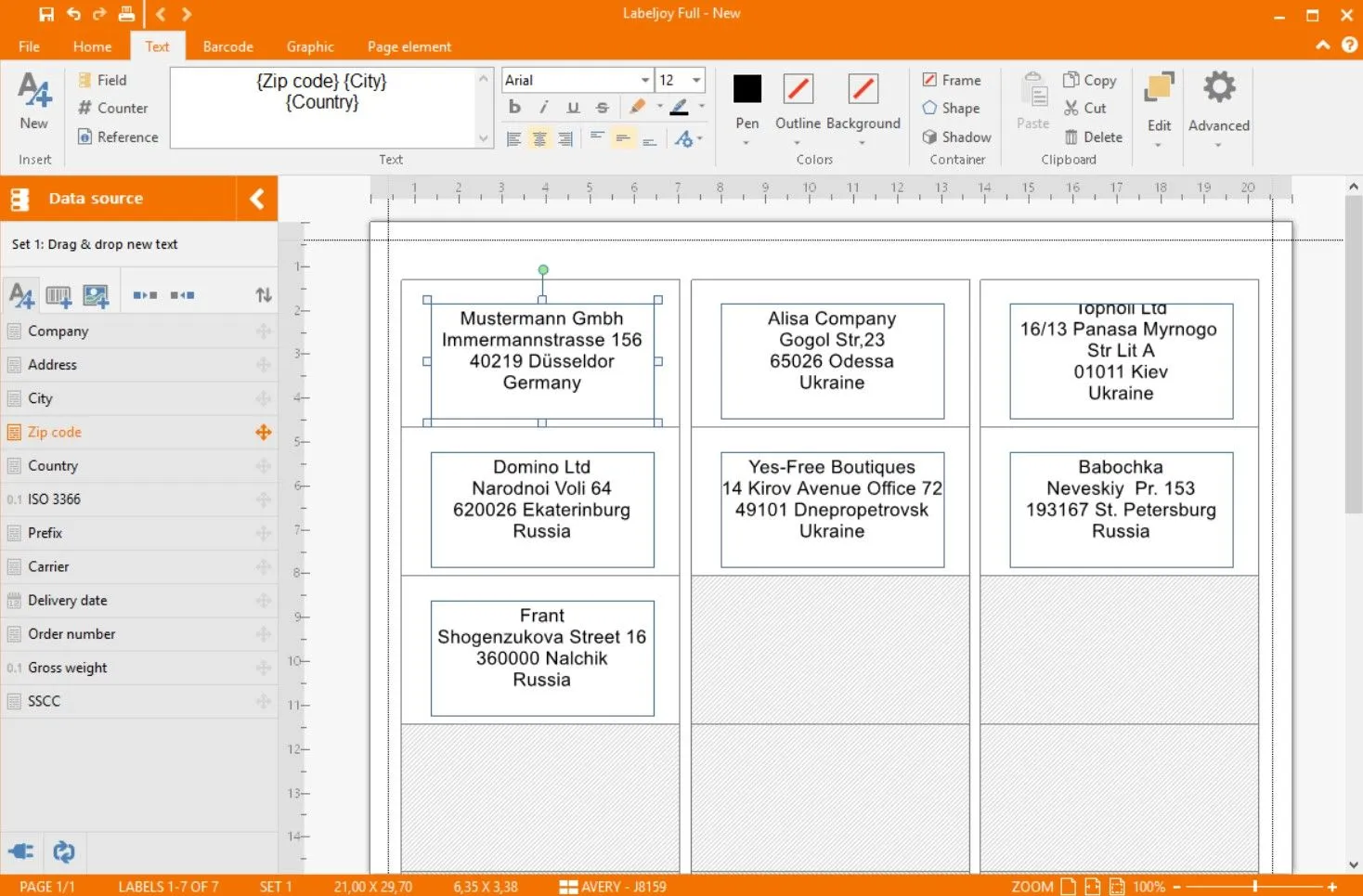The image size is (1363, 896).
Task: Switch to the Barcode ribbon tab
Action: pyautogui.click(x=227, y=46)
